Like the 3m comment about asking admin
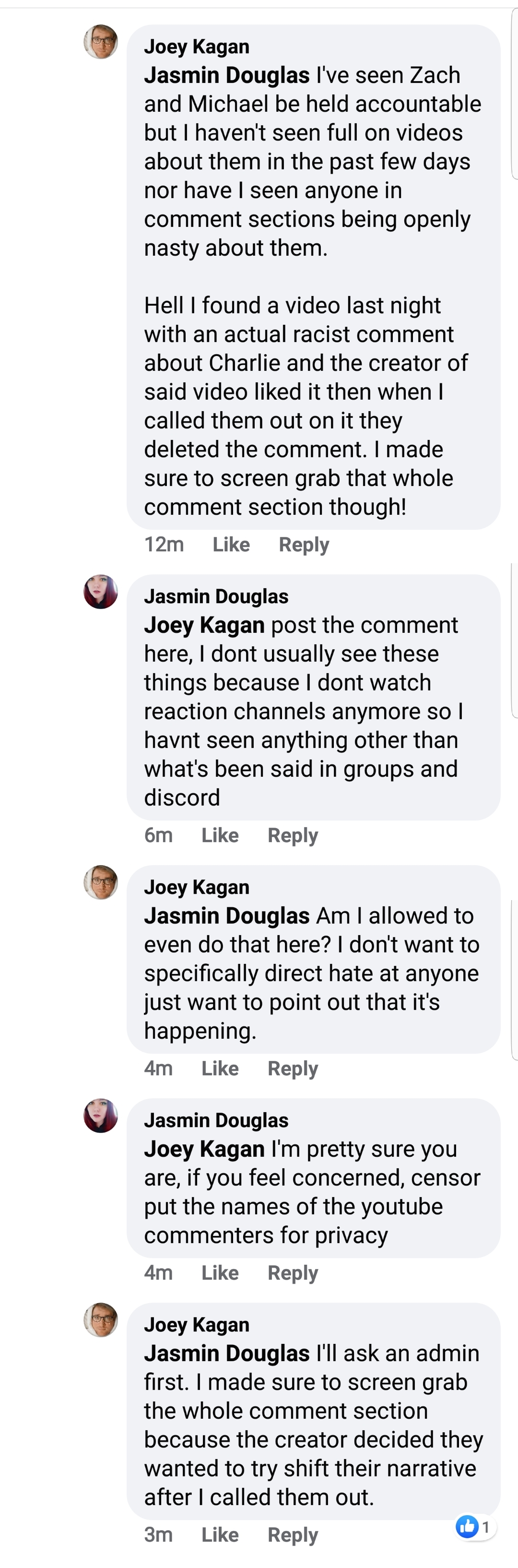 click(220, 1535)
